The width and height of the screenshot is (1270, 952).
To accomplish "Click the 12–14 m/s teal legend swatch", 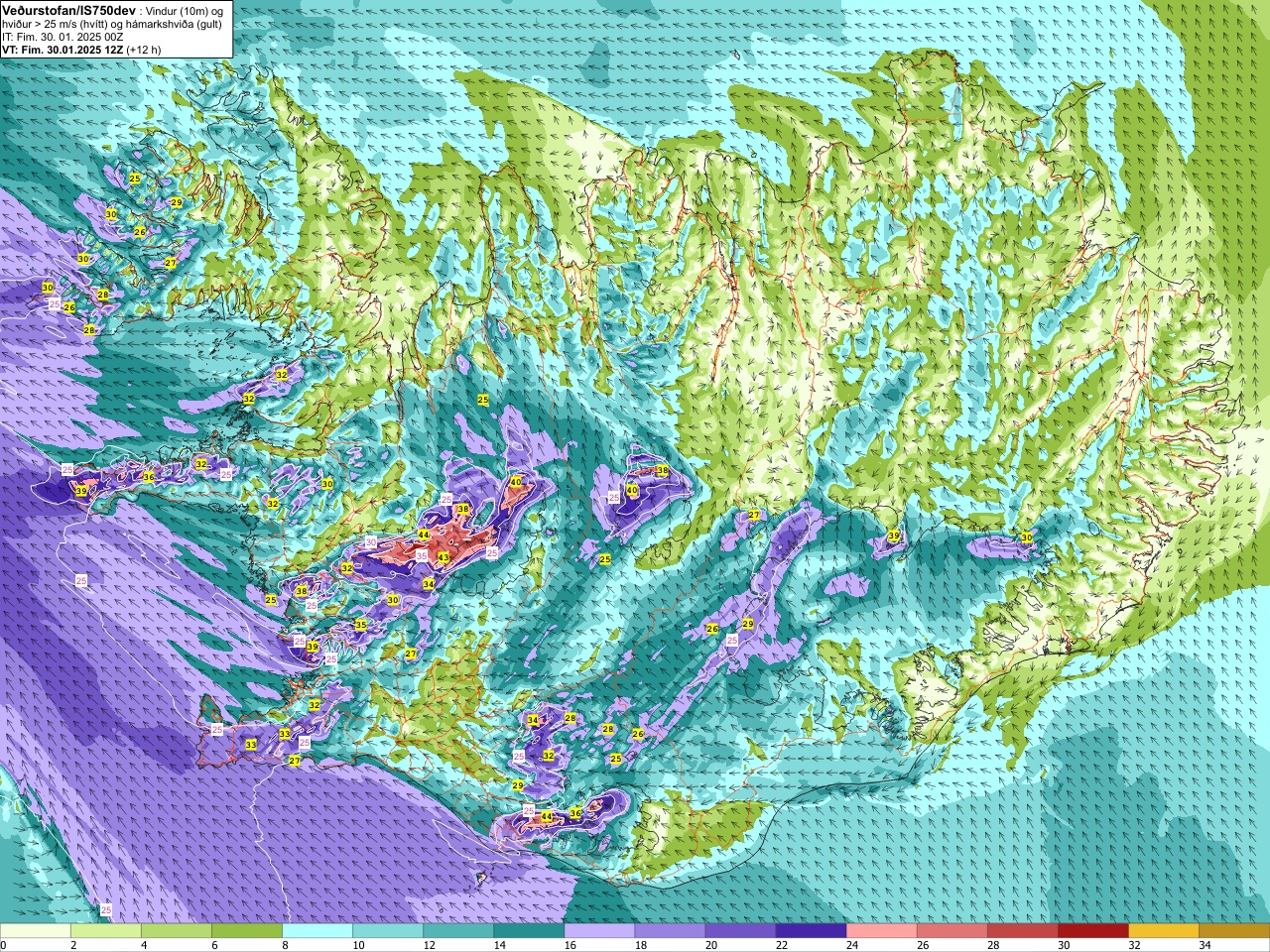I will pyautogui.click(x=458, y=931).
